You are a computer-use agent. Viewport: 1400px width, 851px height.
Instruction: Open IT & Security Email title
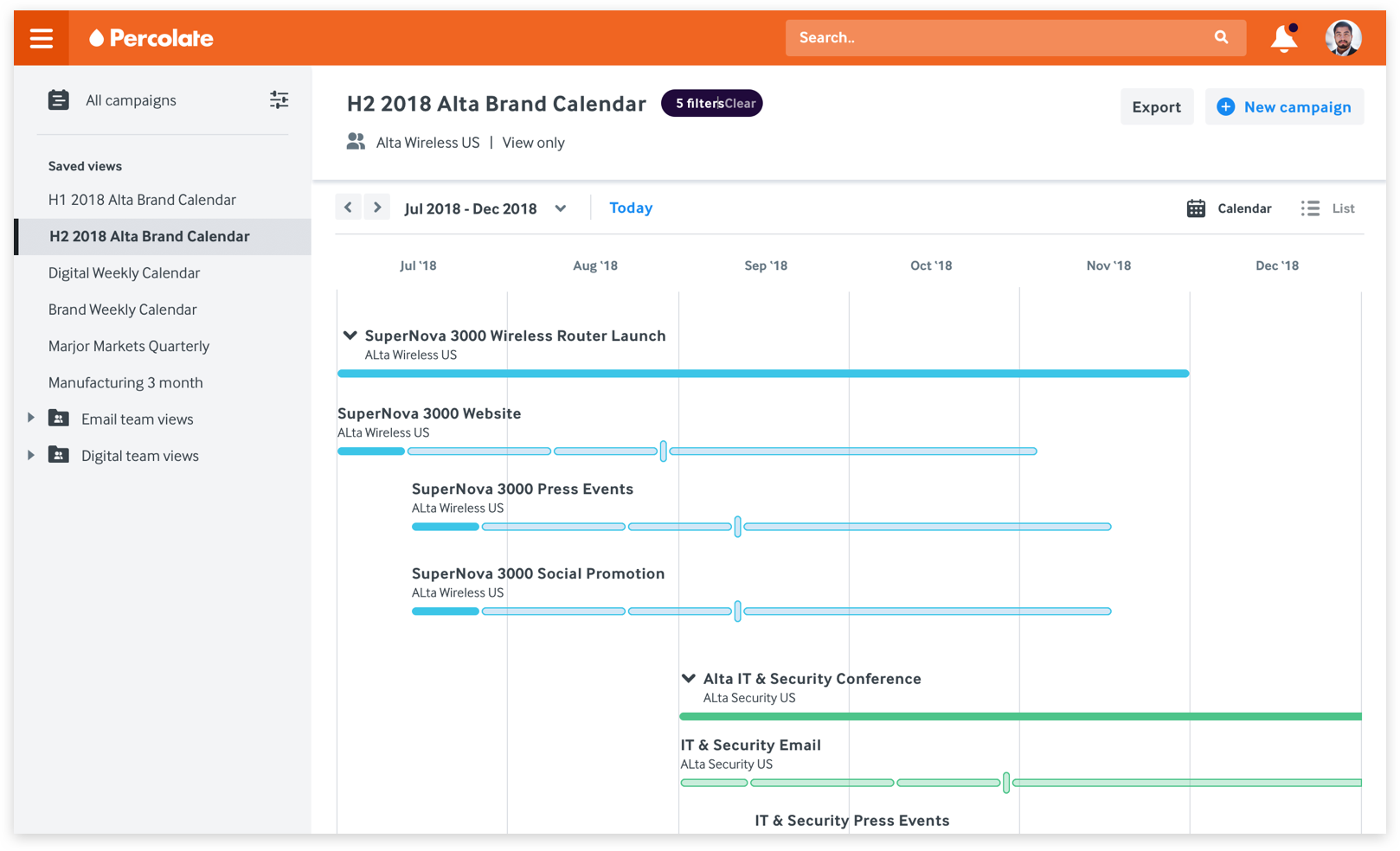coord(751,745)
